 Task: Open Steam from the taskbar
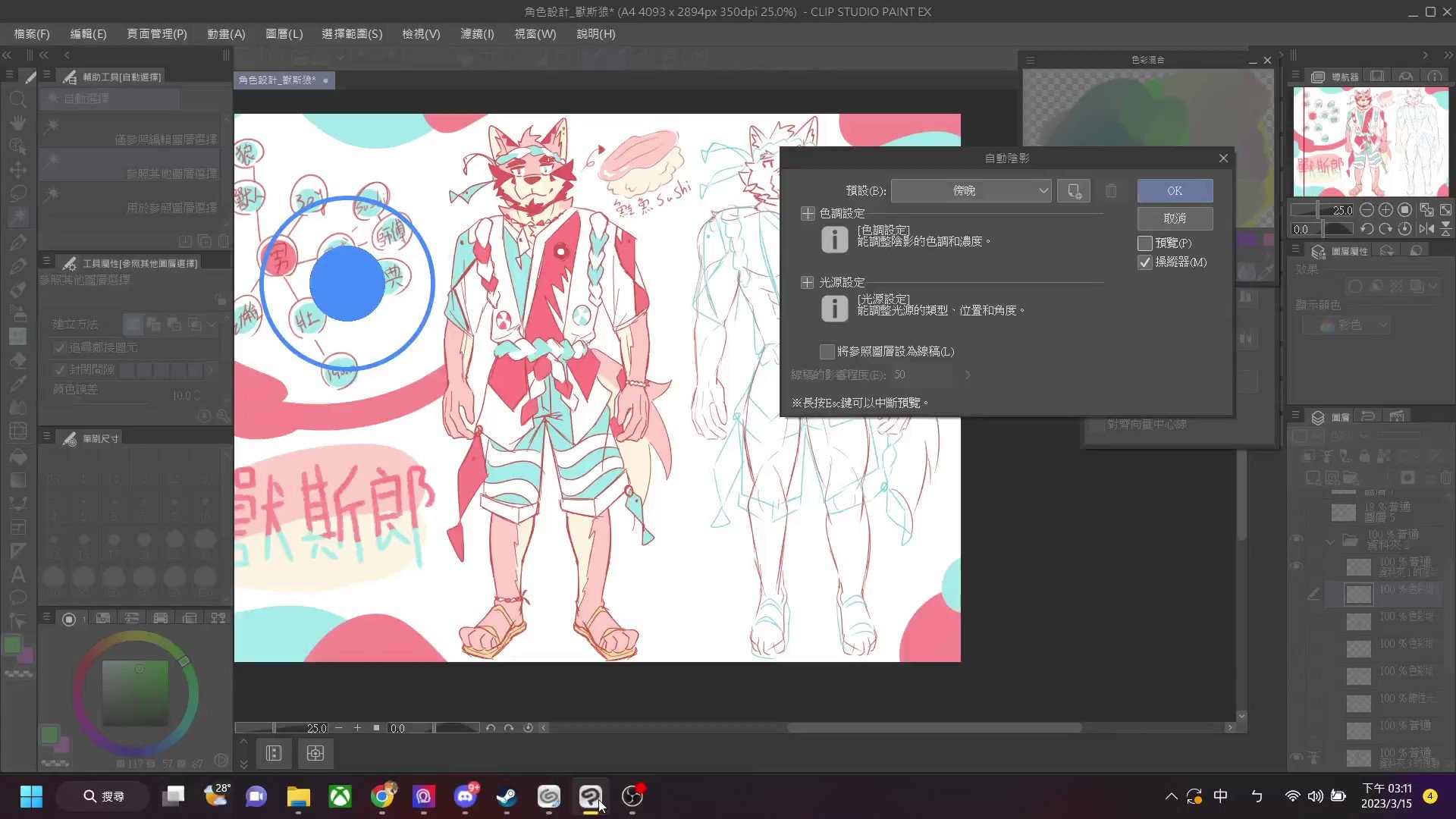pos(507,796)
